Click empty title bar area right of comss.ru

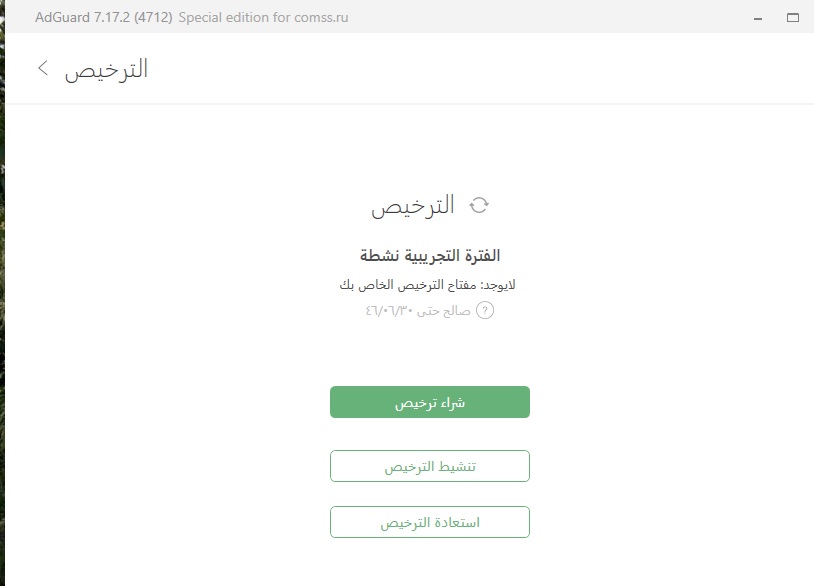545,17
